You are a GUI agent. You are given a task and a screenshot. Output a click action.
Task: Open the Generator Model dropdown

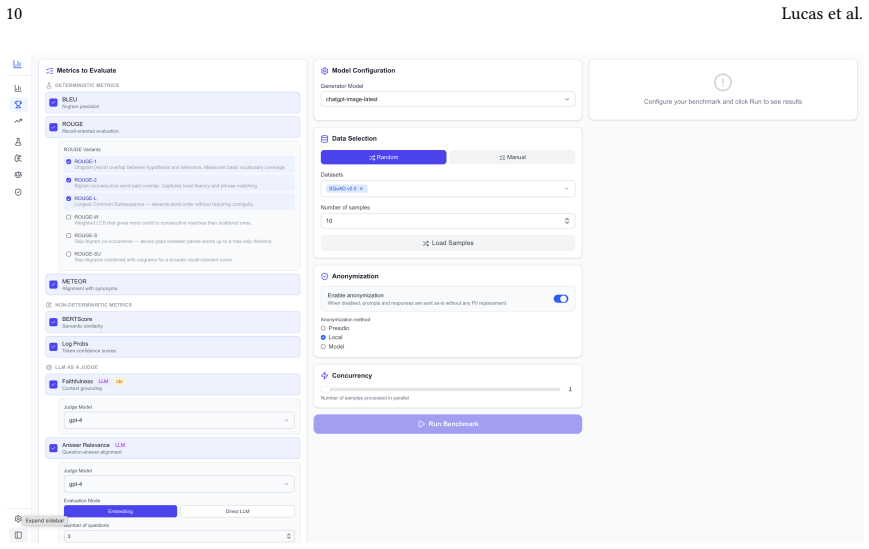(x=448, y=99)
